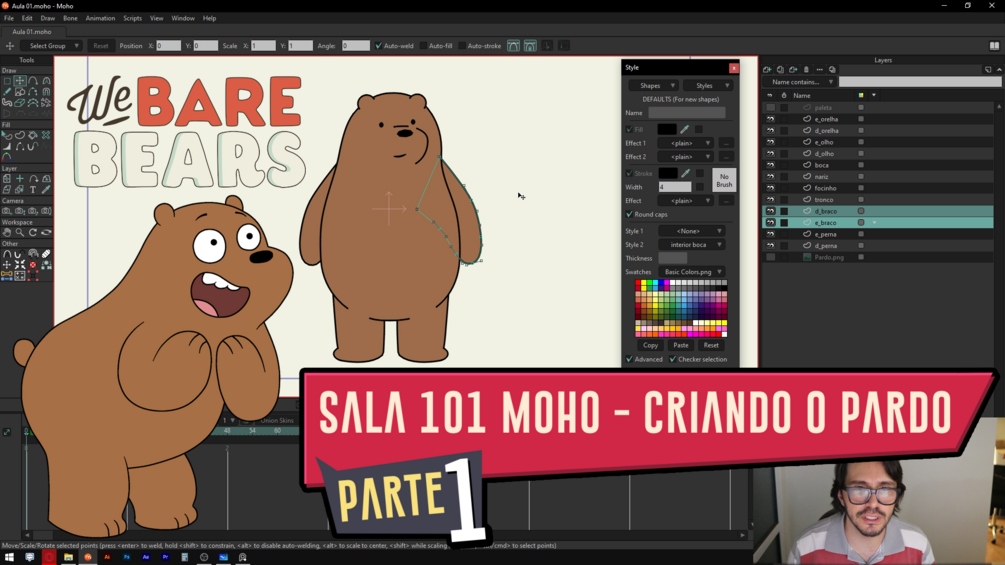Screen dimensions: 1005x565
Task: Open the Swatches Basic Colors.png dropdown
Action: click(692, 272)
